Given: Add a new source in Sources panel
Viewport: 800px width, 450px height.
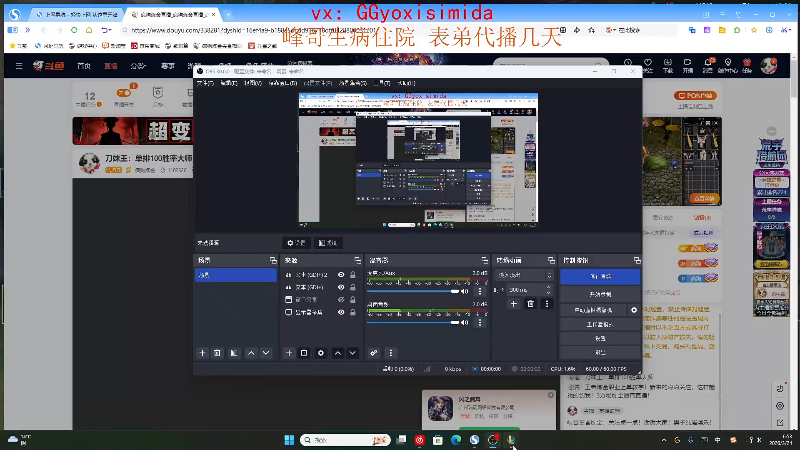Looking at the screenshot, I should click(289, 353).
